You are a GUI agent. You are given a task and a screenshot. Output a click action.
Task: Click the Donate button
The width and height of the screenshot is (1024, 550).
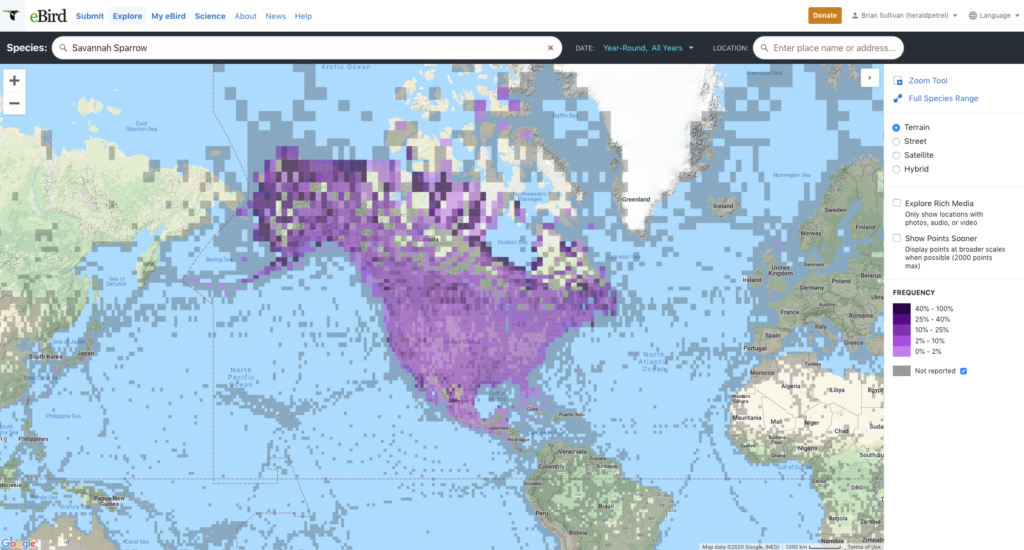[825, 16]
